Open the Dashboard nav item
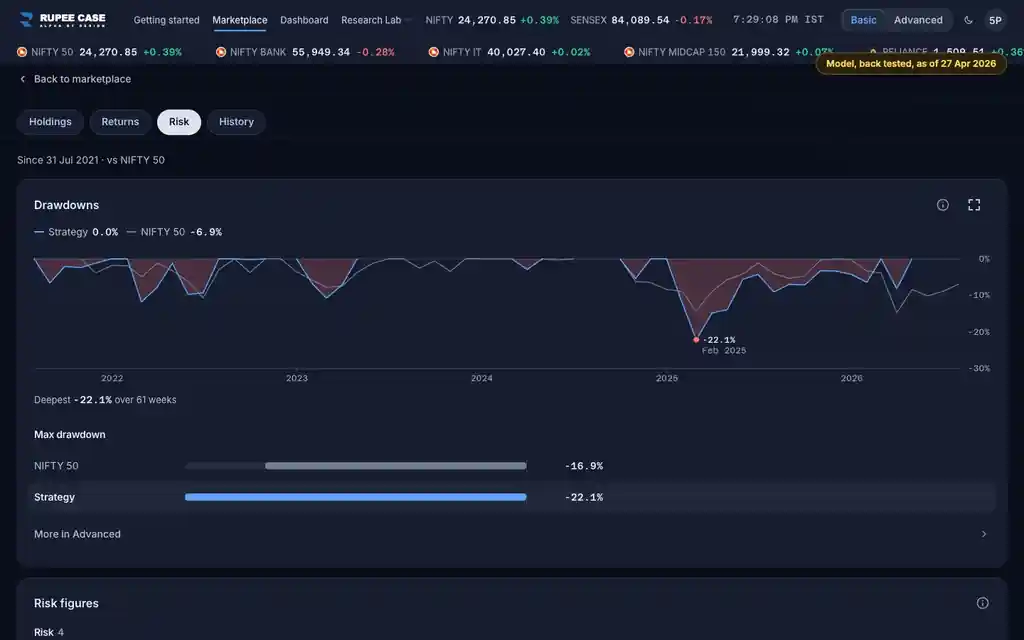1024x640 pixels. click(304, 20)
